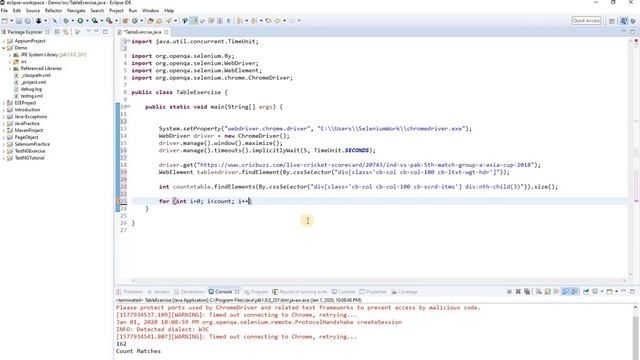Click the Terminate icon in Console toolbar

click(509, 291)
